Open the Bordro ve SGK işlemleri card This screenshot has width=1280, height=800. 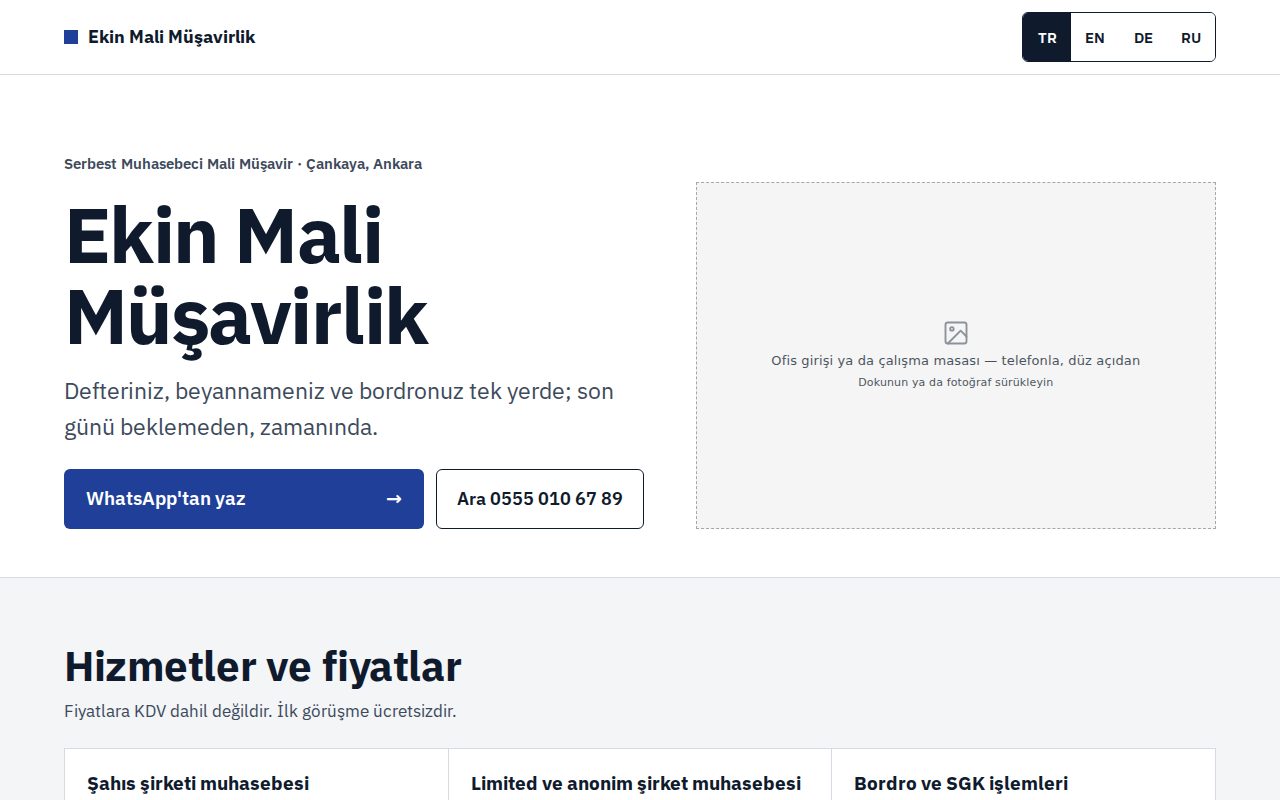tap(1023, 775)
